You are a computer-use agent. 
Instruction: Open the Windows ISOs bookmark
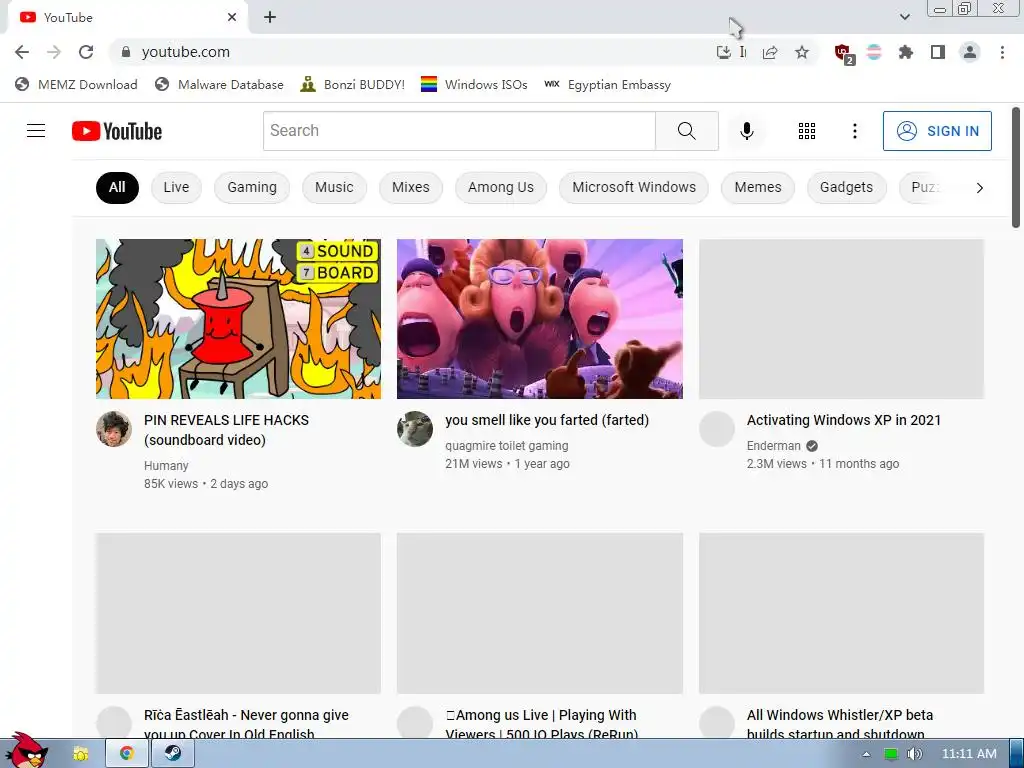coord(474,85)
